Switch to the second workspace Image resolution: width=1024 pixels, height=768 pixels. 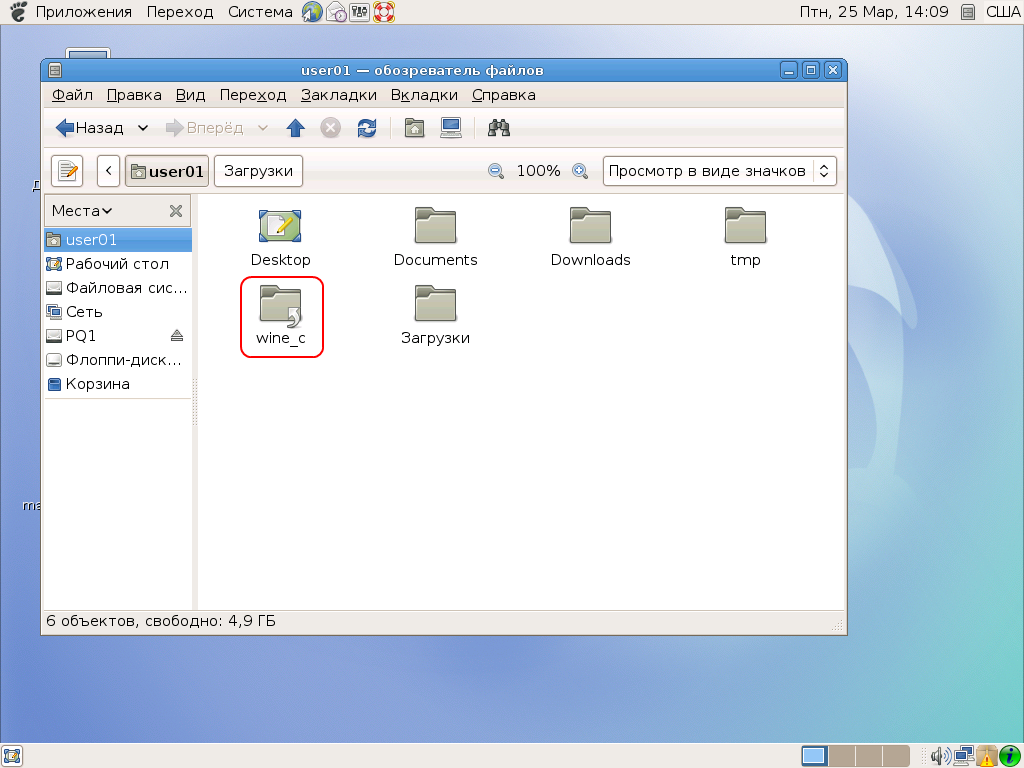coord(842,756)
